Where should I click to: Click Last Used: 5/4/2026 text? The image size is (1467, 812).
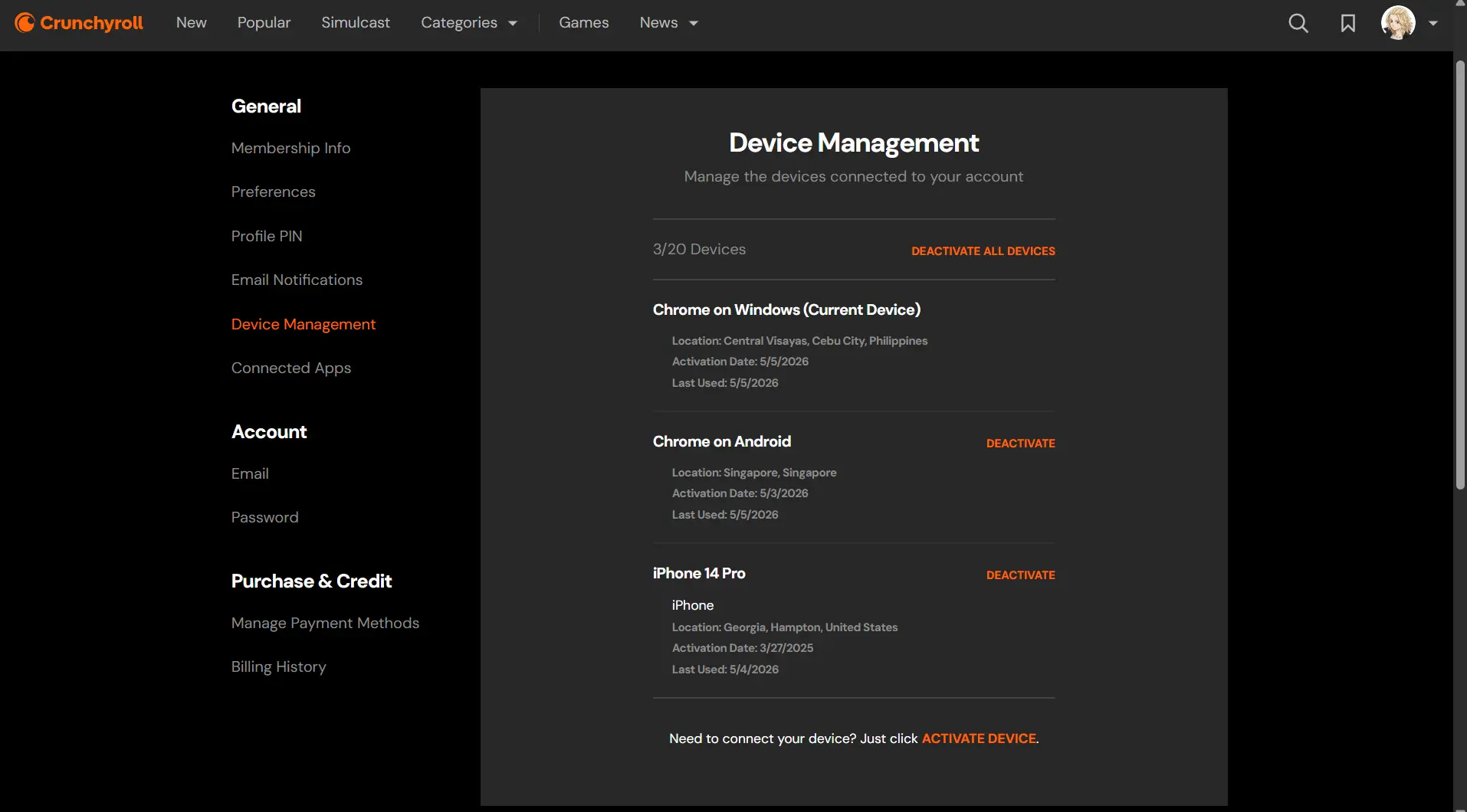click(725, 670)
